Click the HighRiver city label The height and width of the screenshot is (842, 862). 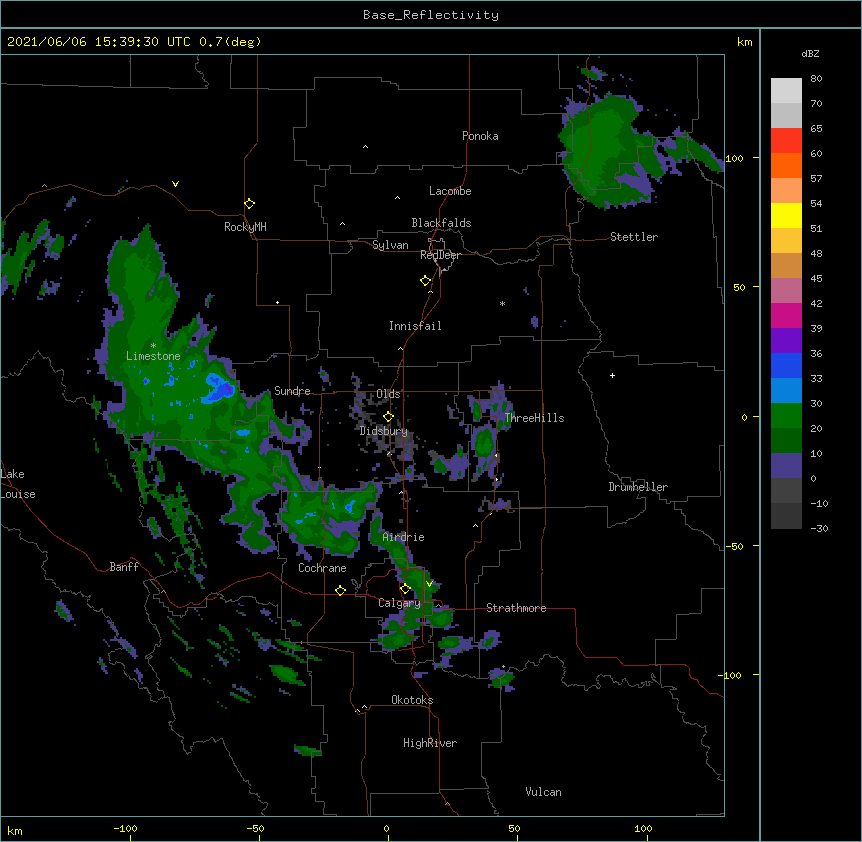click(x=430, y=743)
